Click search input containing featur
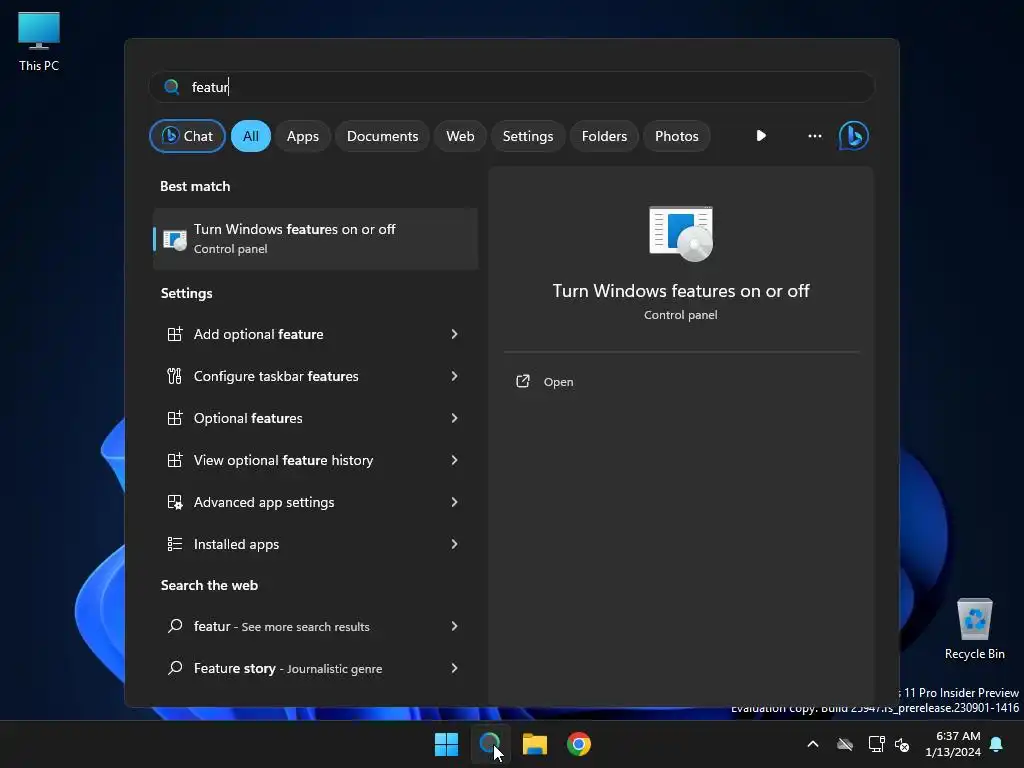This screenshot has width=1024, height=768. click(512, 87)
